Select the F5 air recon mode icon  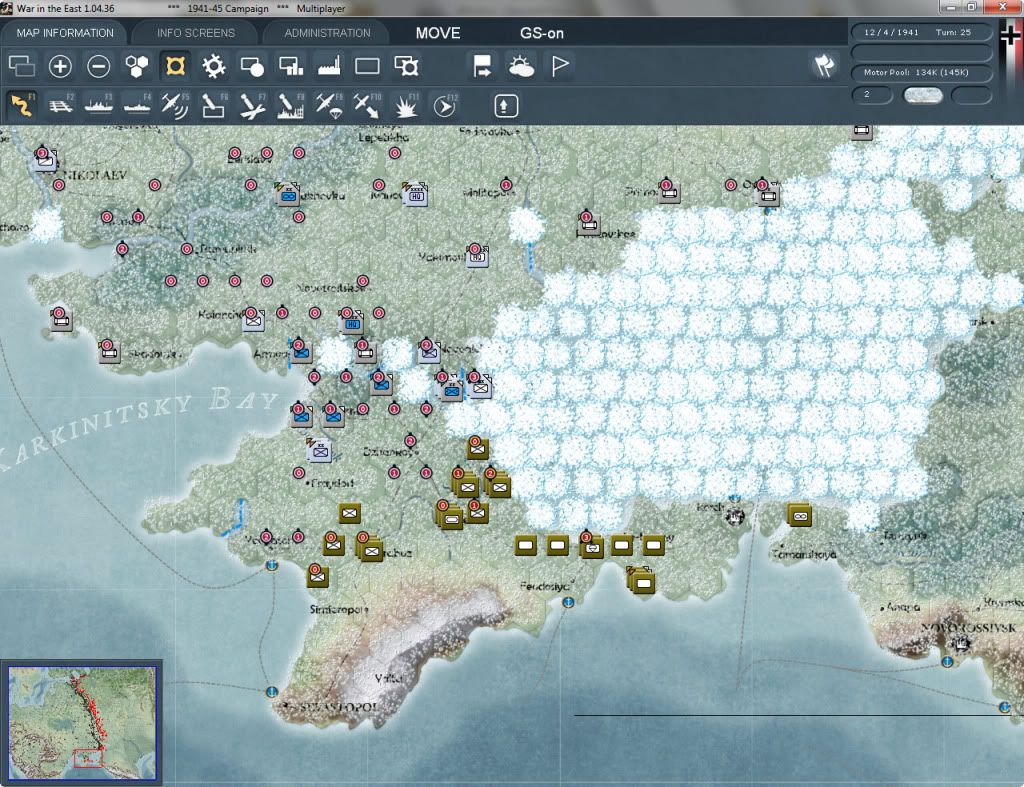coord(175,105)
